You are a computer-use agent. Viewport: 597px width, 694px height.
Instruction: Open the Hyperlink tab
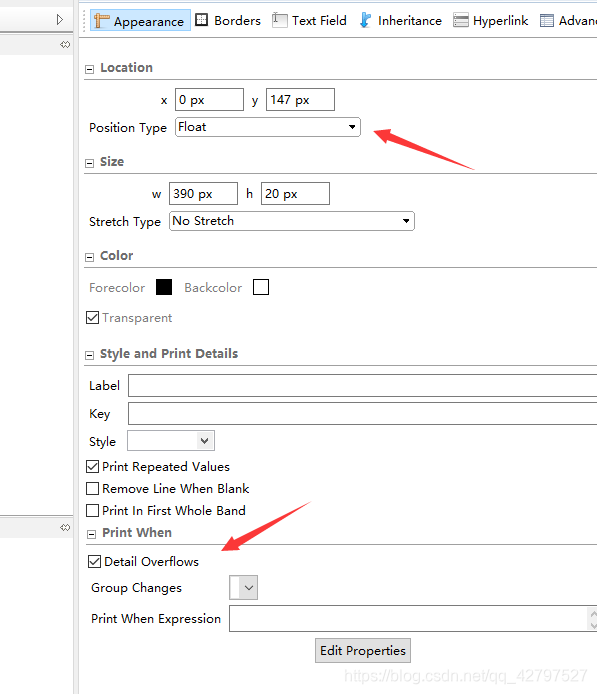click(x=491, y=20)
